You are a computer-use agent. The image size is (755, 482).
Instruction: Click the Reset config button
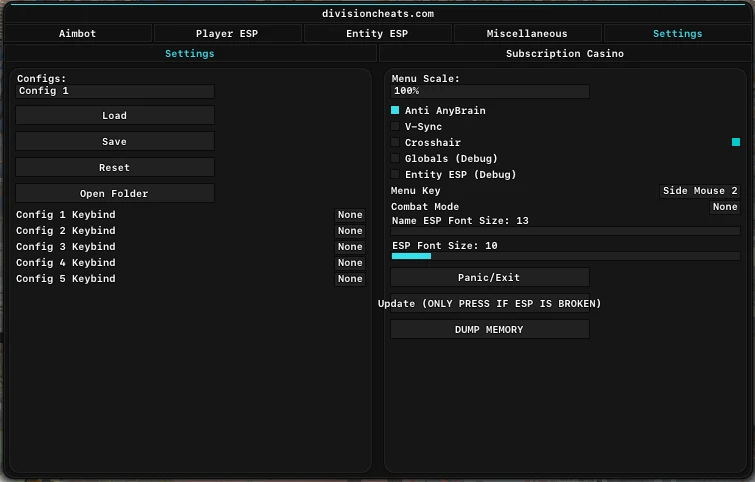pyautogui.click(x=115, y=168)
